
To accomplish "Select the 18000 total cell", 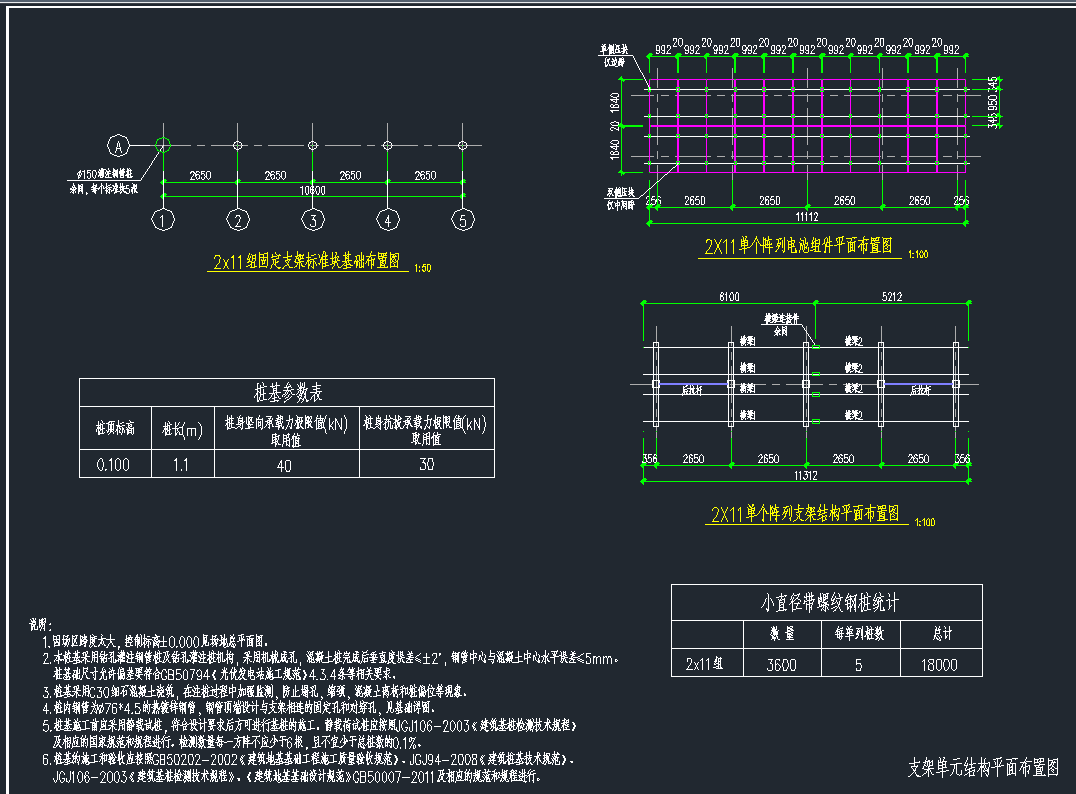I will (940, 664).
